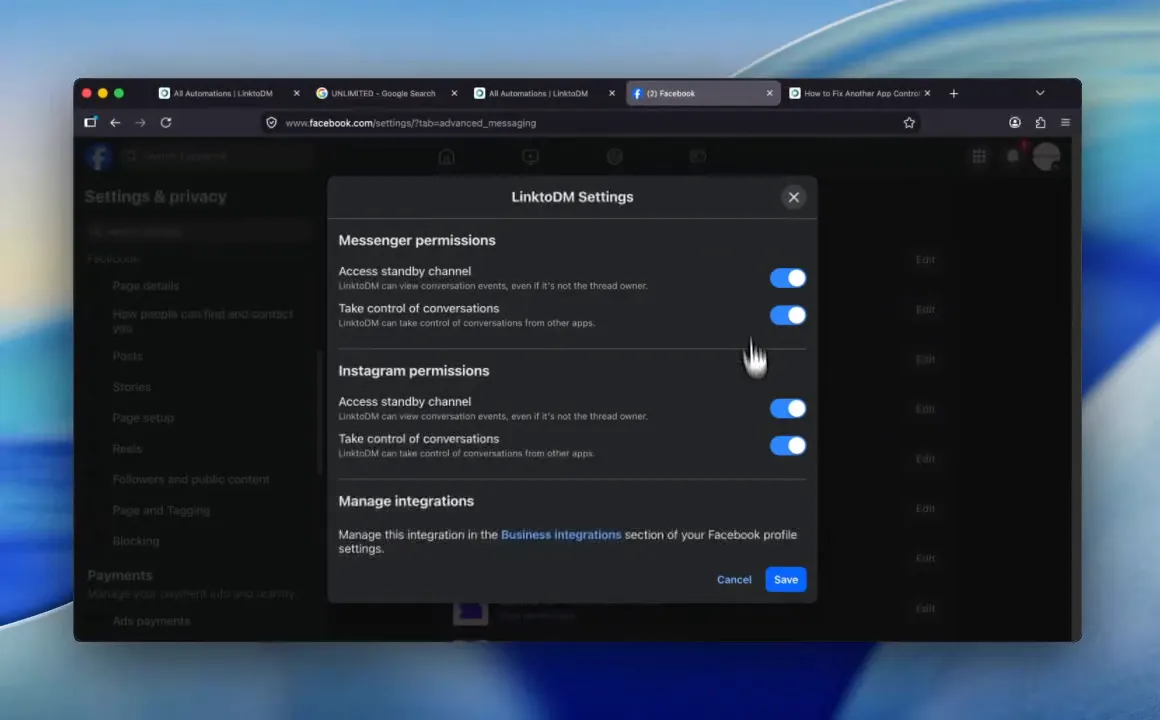Open the extensions puzzle icon
Screen dimensions: 1160x720
[1040, 123]
